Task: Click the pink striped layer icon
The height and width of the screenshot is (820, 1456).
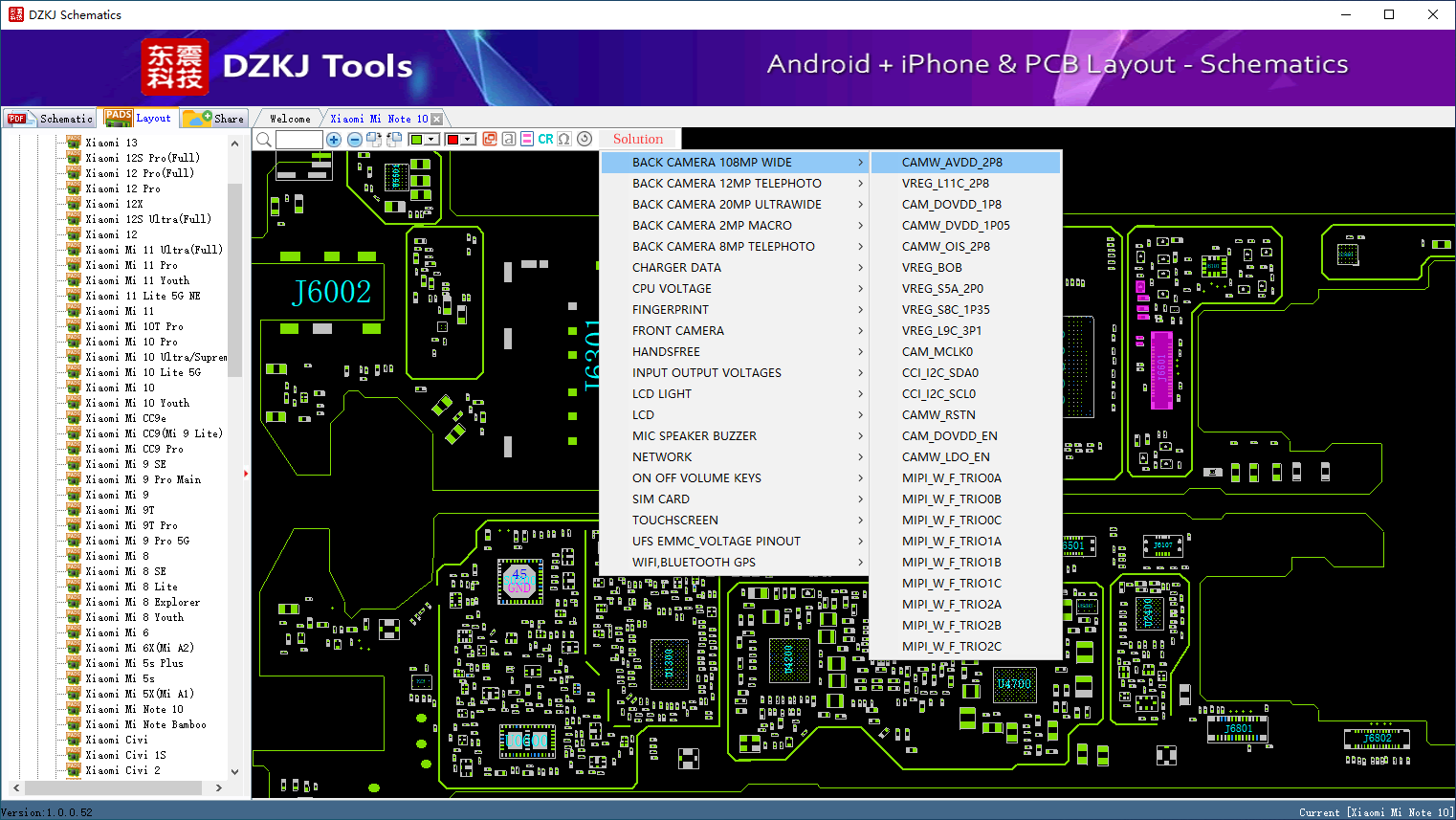Action: point(527,139)
